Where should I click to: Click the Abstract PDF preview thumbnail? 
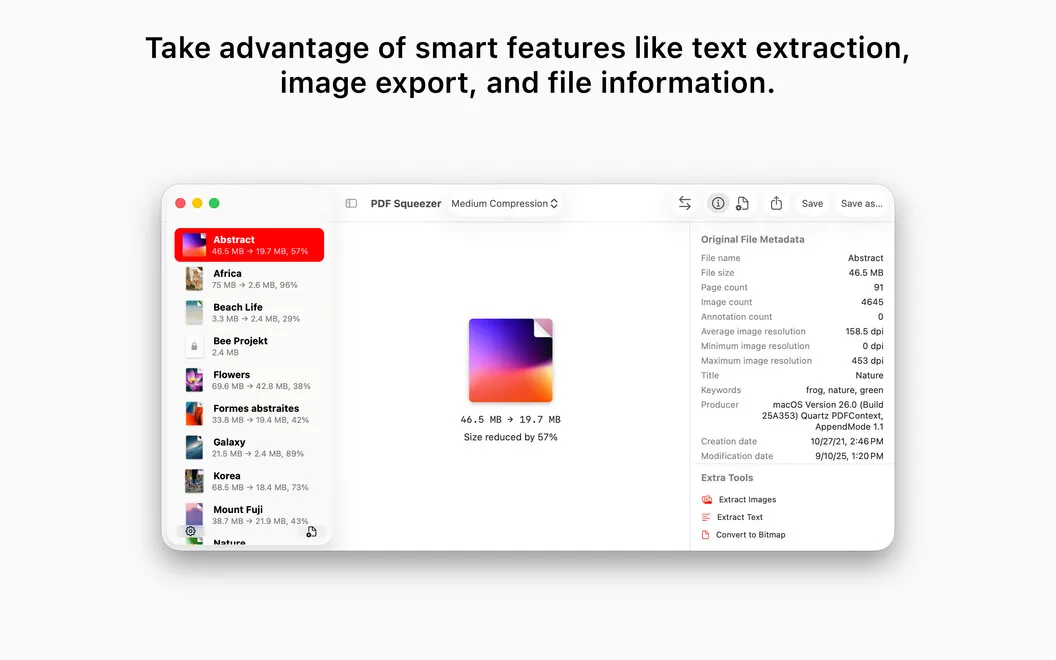coord(510,360)
